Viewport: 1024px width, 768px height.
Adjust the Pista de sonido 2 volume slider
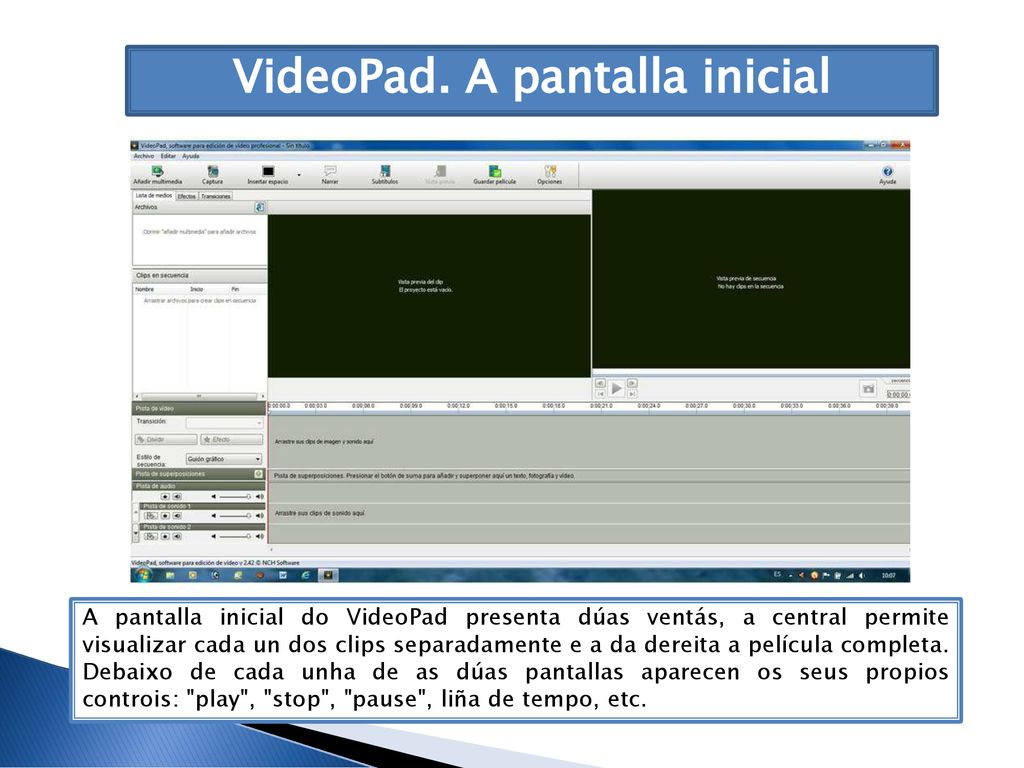235,536
